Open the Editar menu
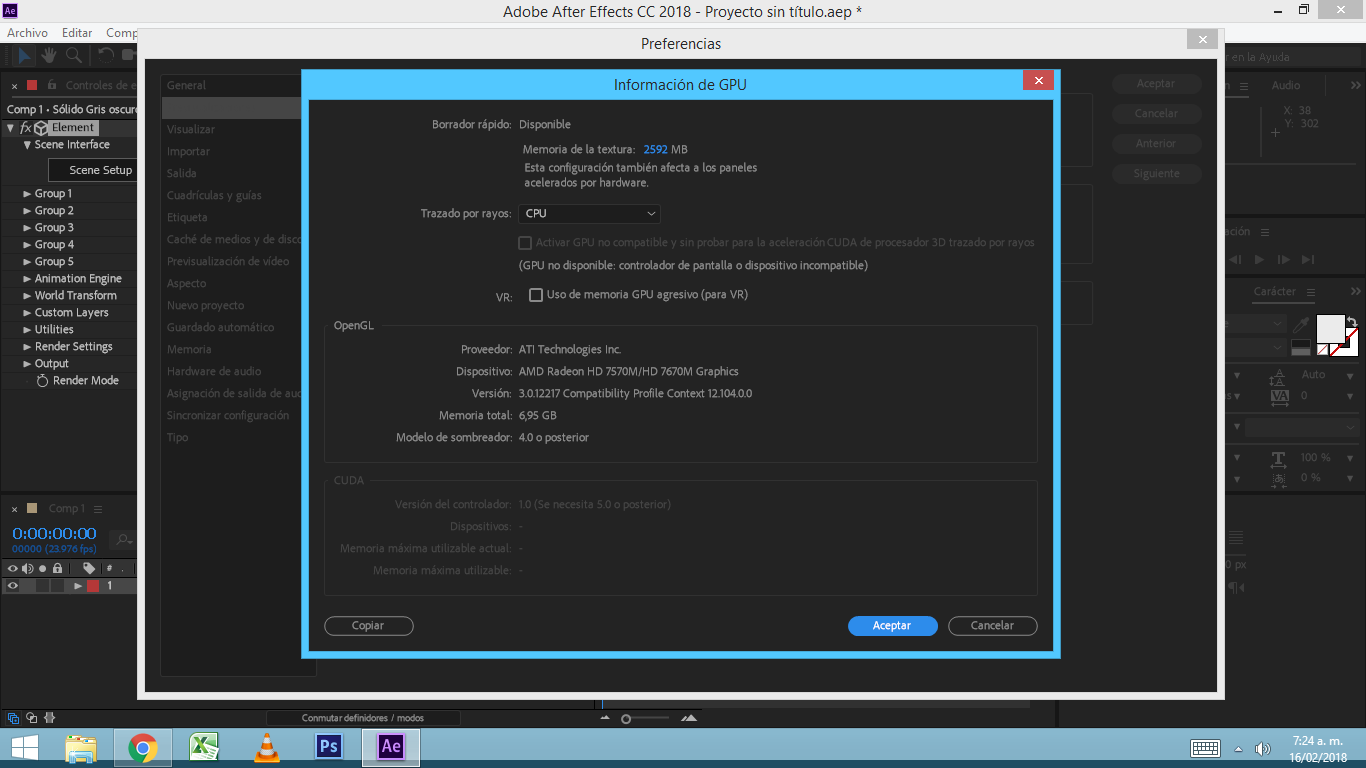Screen dimensions: 1366x768 [x=77, y=33]
